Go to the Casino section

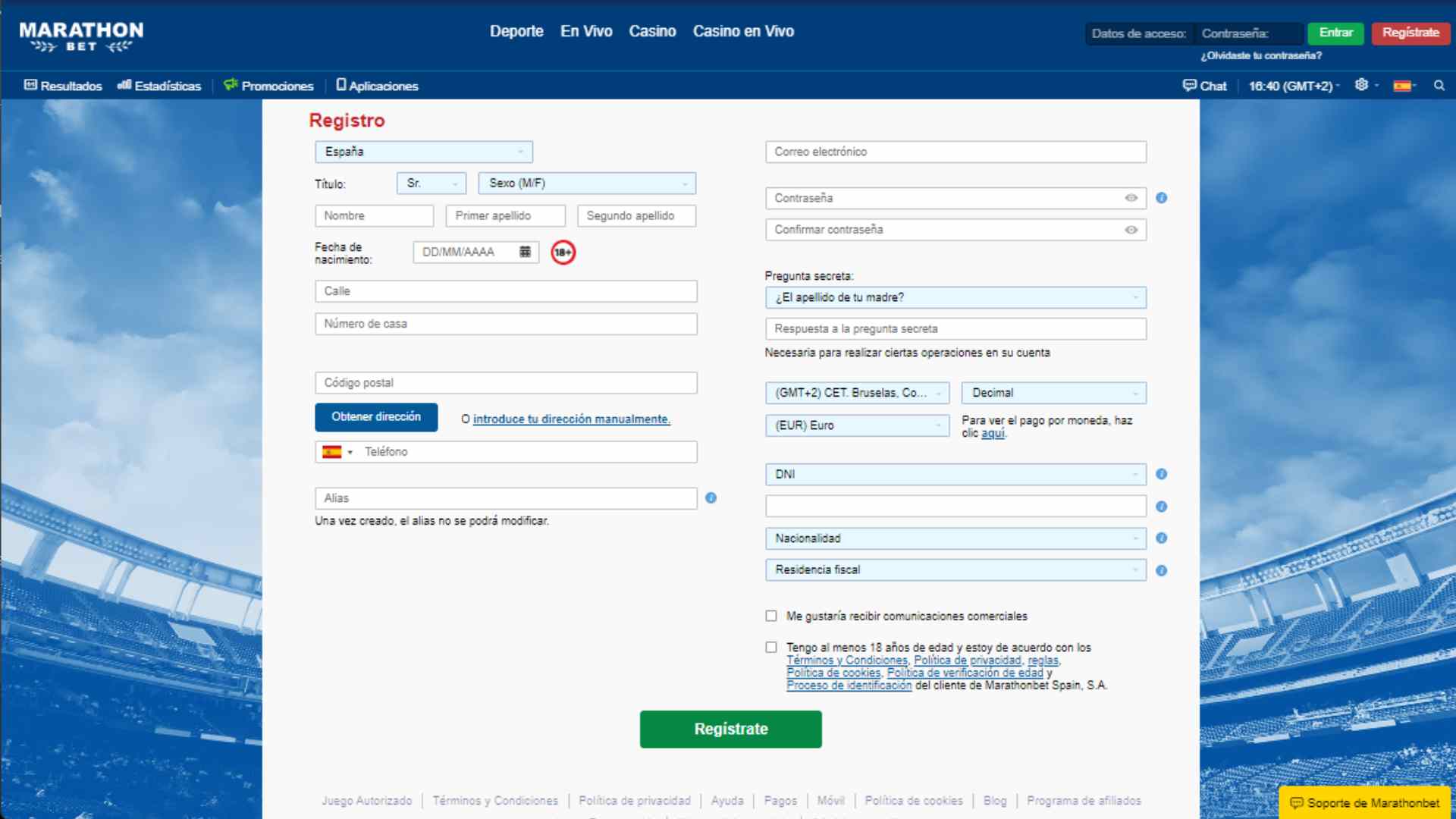pyautogui.click(x=652, y=31)
